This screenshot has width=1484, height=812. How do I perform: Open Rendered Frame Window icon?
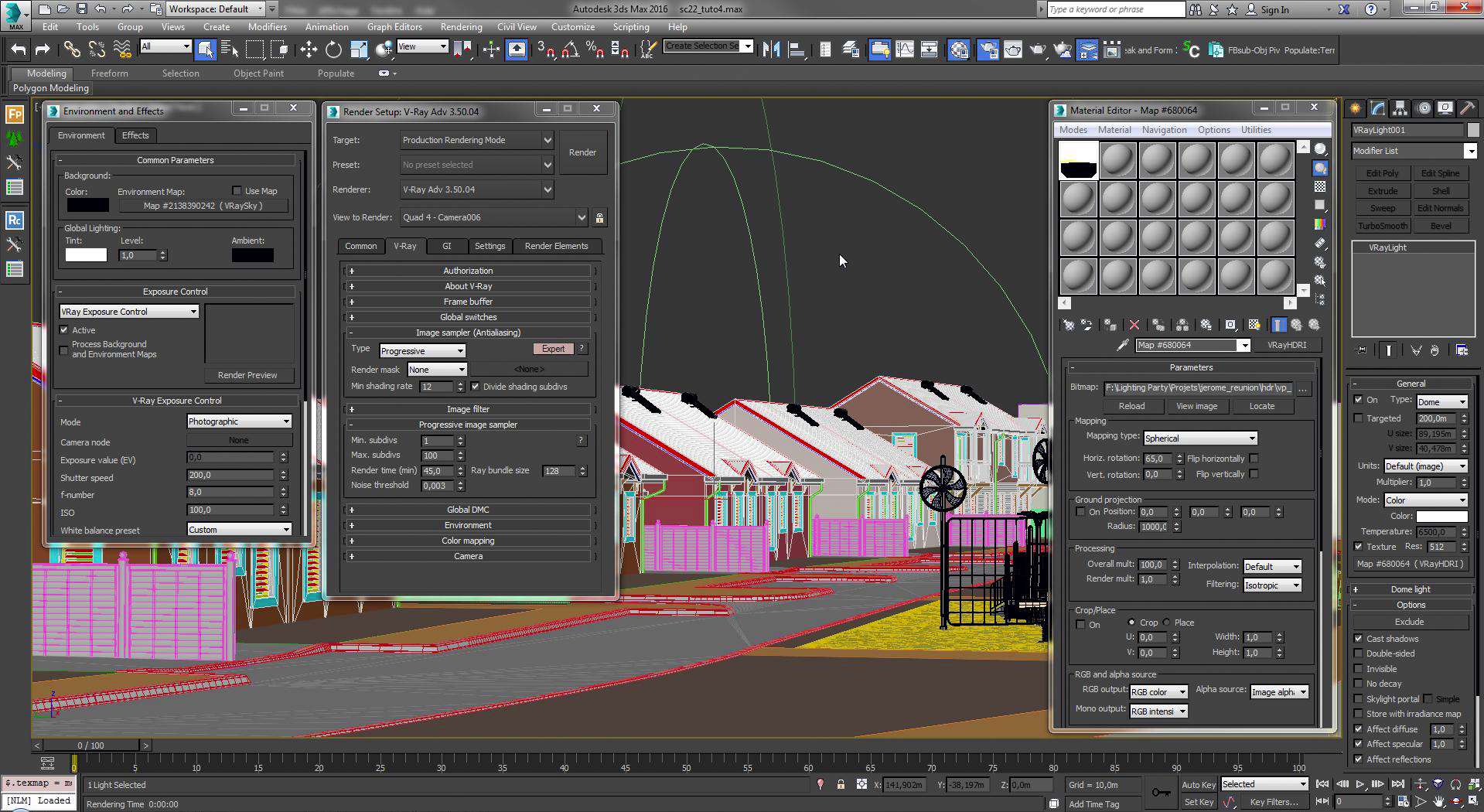(x=1012, y=50)
